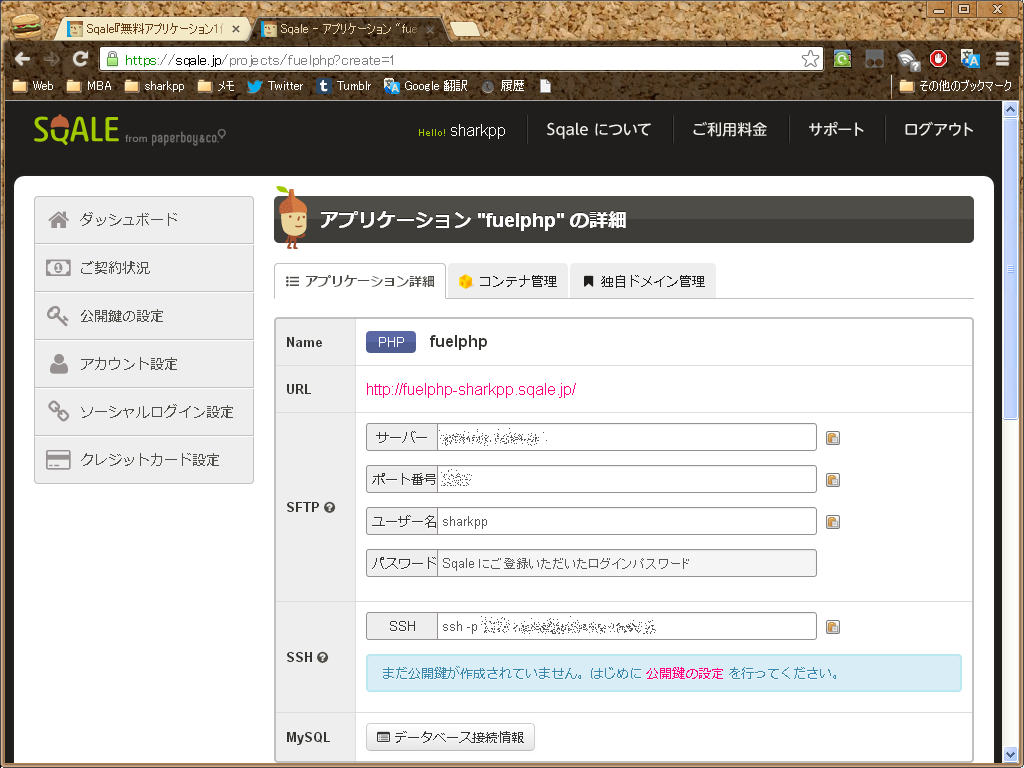Reload the page with the refresh icon
Viewport: 1024px width, 768px height.
click(80, 59)
